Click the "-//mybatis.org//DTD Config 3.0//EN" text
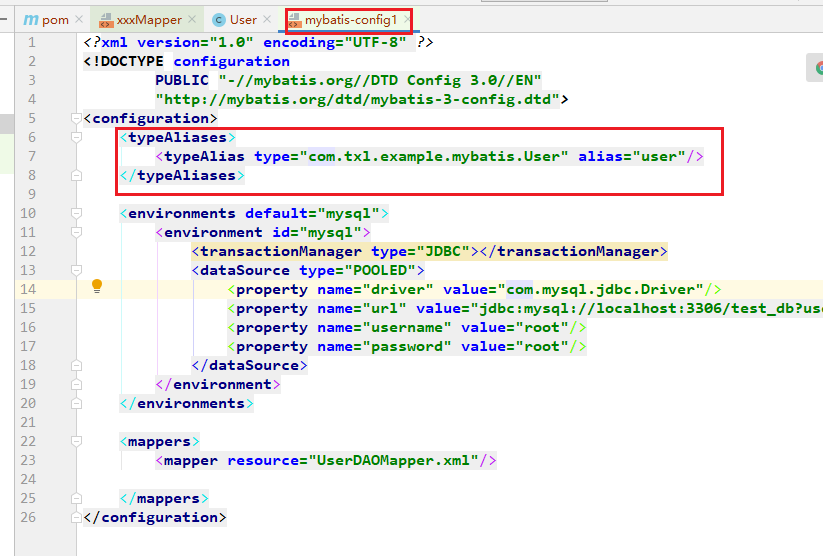This screenshot has height=556, width=823. 380,80
